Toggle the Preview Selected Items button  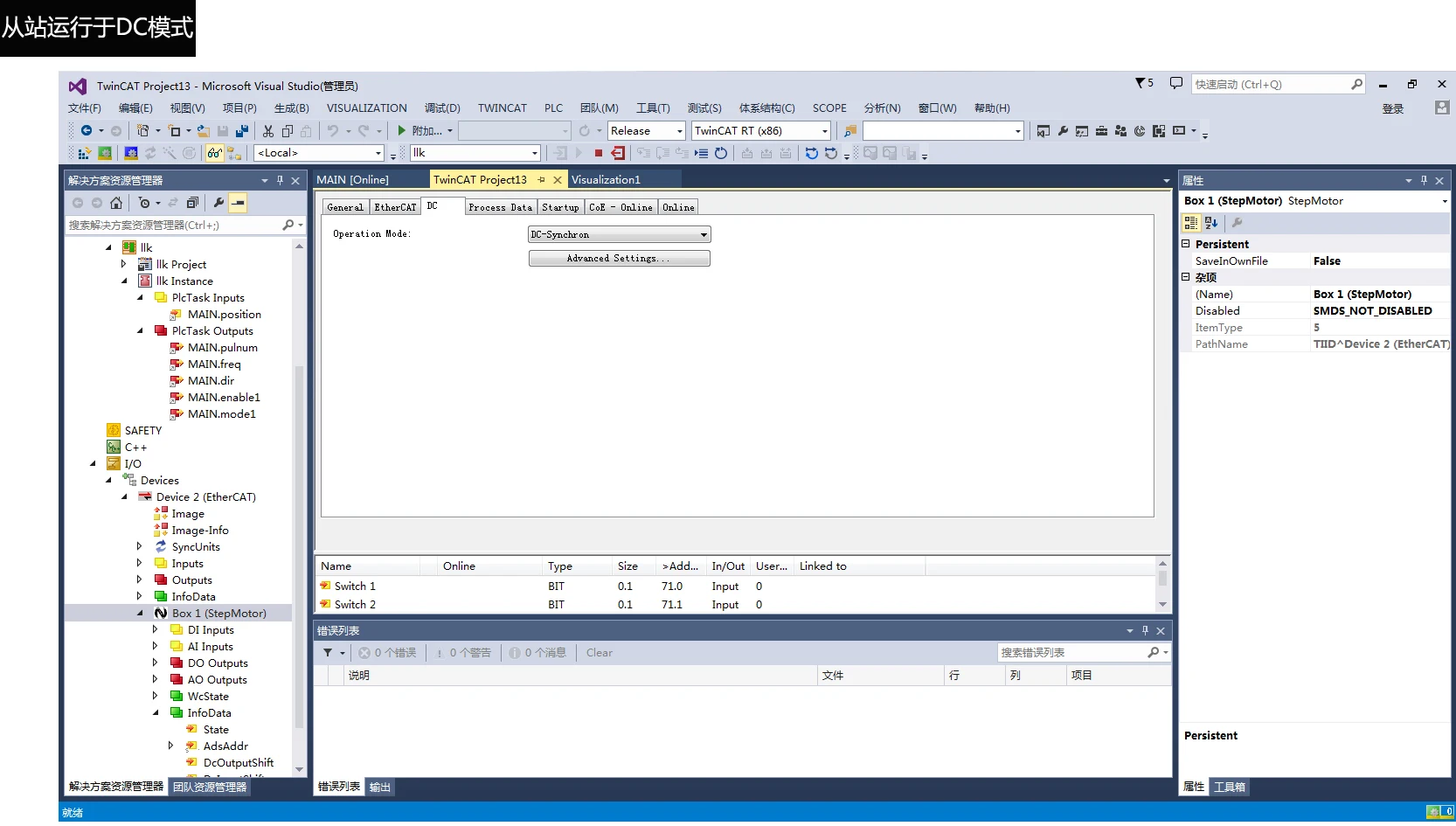point(238,203)
